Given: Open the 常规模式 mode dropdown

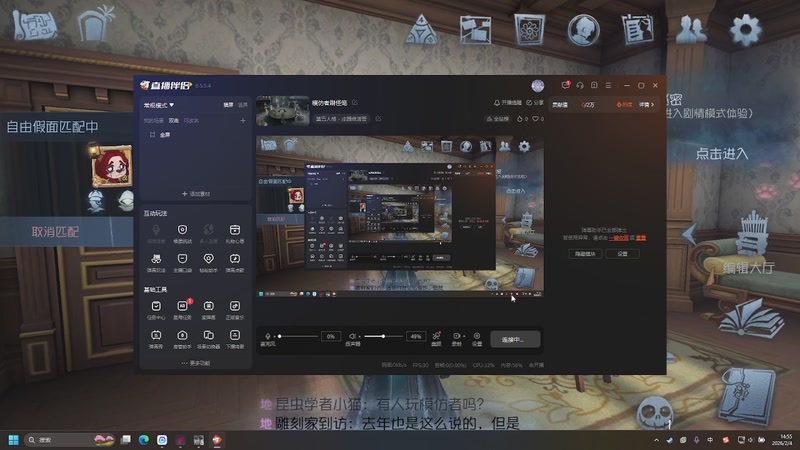Looking at the screenshot, I should (159, 105).
